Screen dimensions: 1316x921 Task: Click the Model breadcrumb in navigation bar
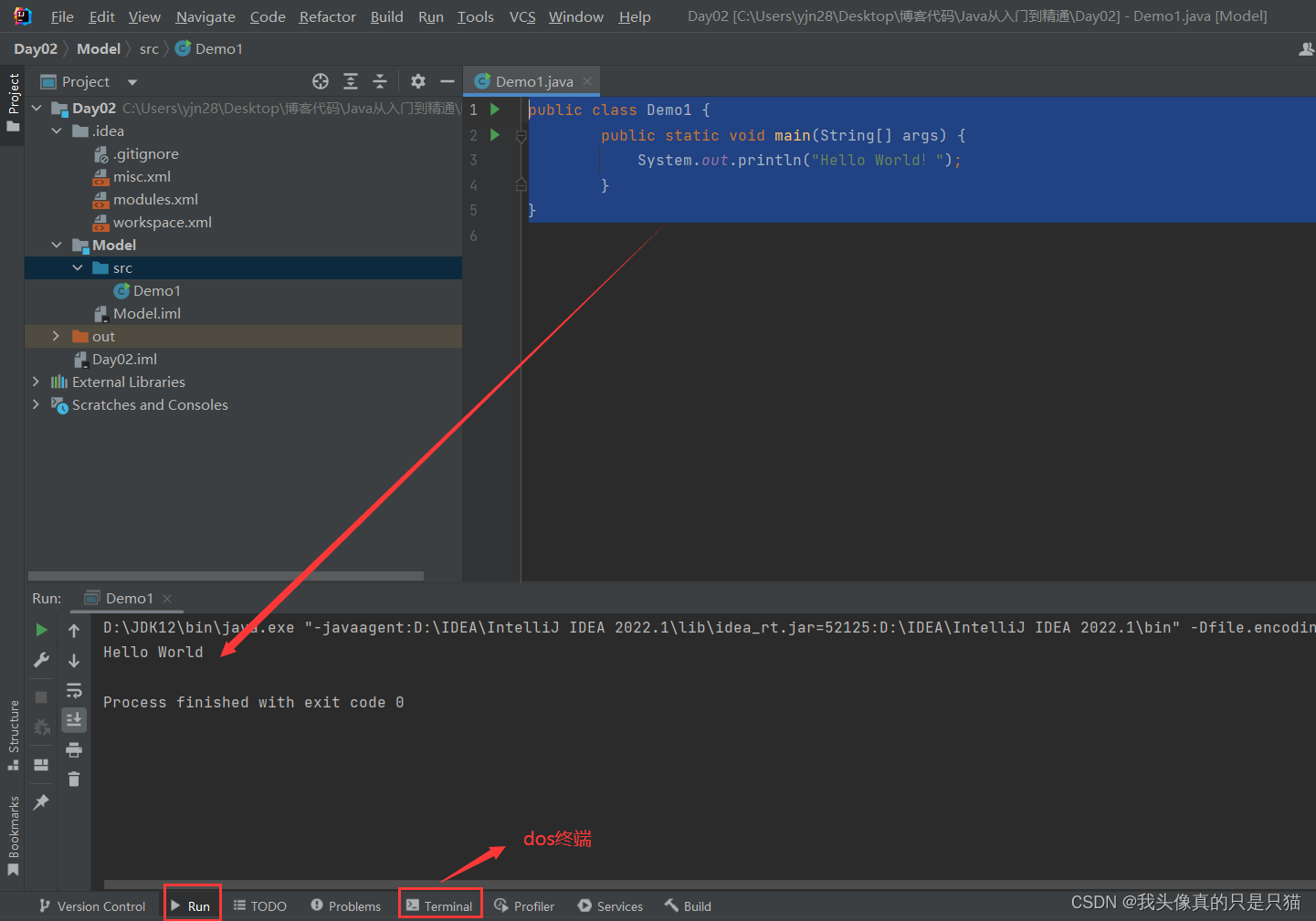99,49
